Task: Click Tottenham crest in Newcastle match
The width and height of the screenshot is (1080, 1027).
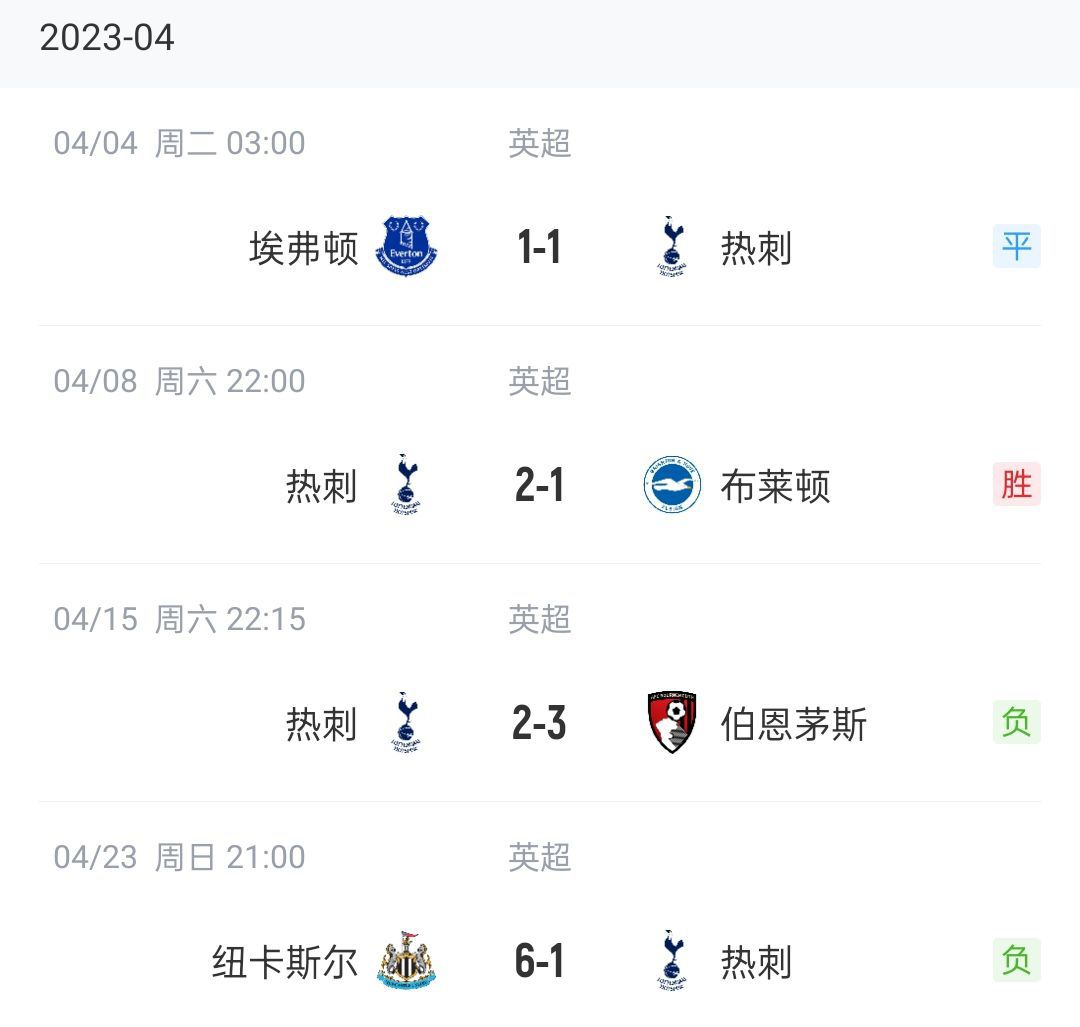Action: pos(672,961)
